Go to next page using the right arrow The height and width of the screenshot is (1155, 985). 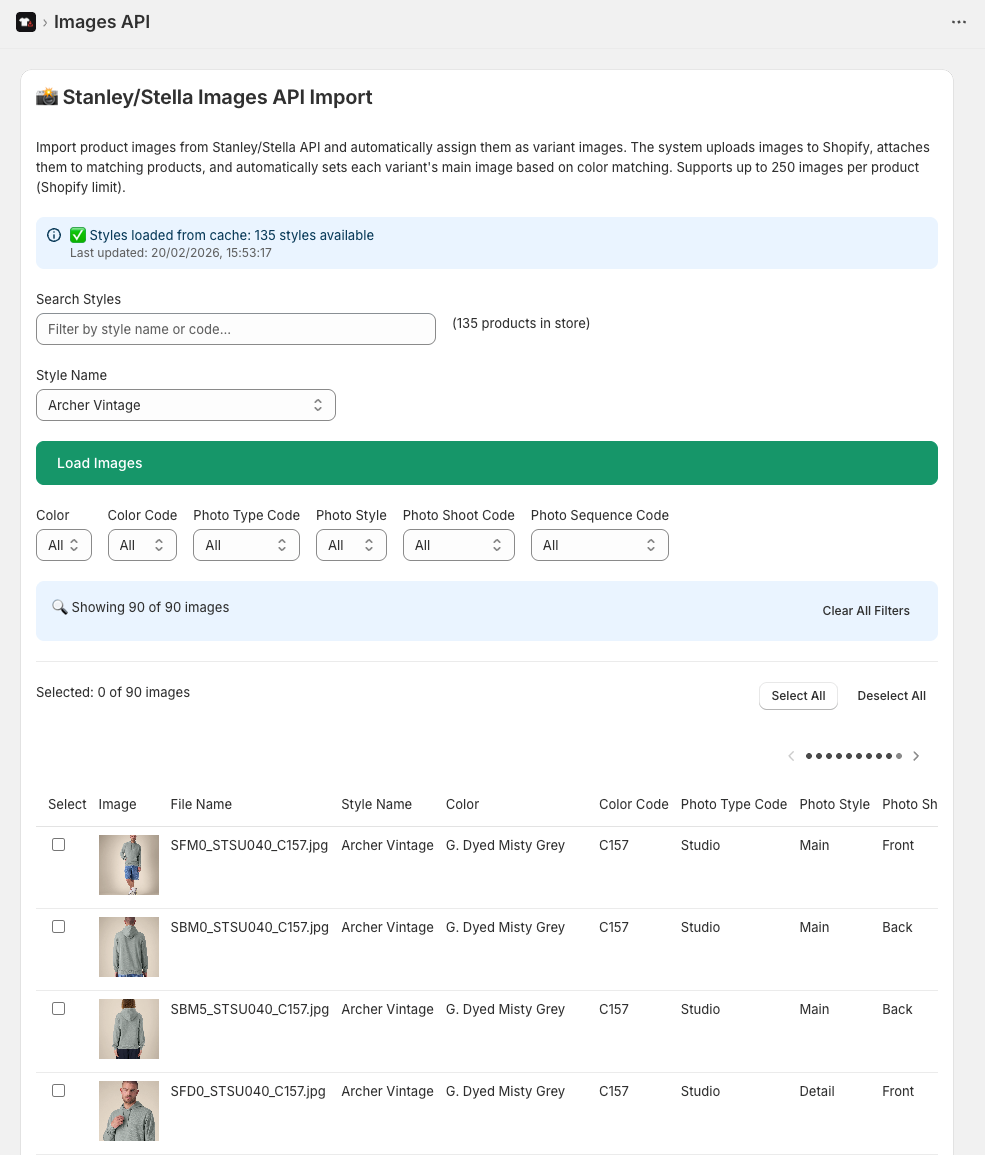coord(916,756)
